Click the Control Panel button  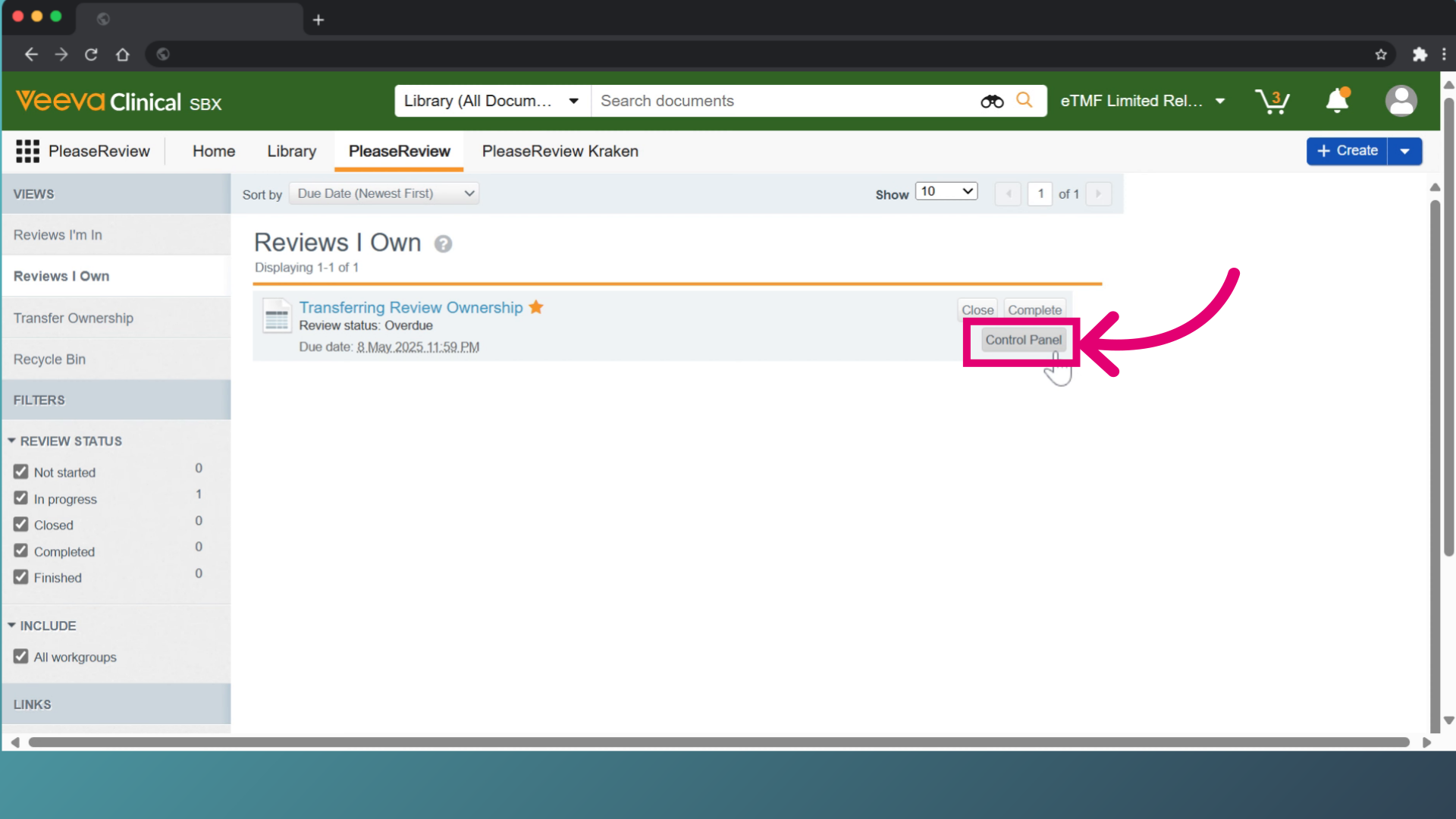(x=1023, y=340)
